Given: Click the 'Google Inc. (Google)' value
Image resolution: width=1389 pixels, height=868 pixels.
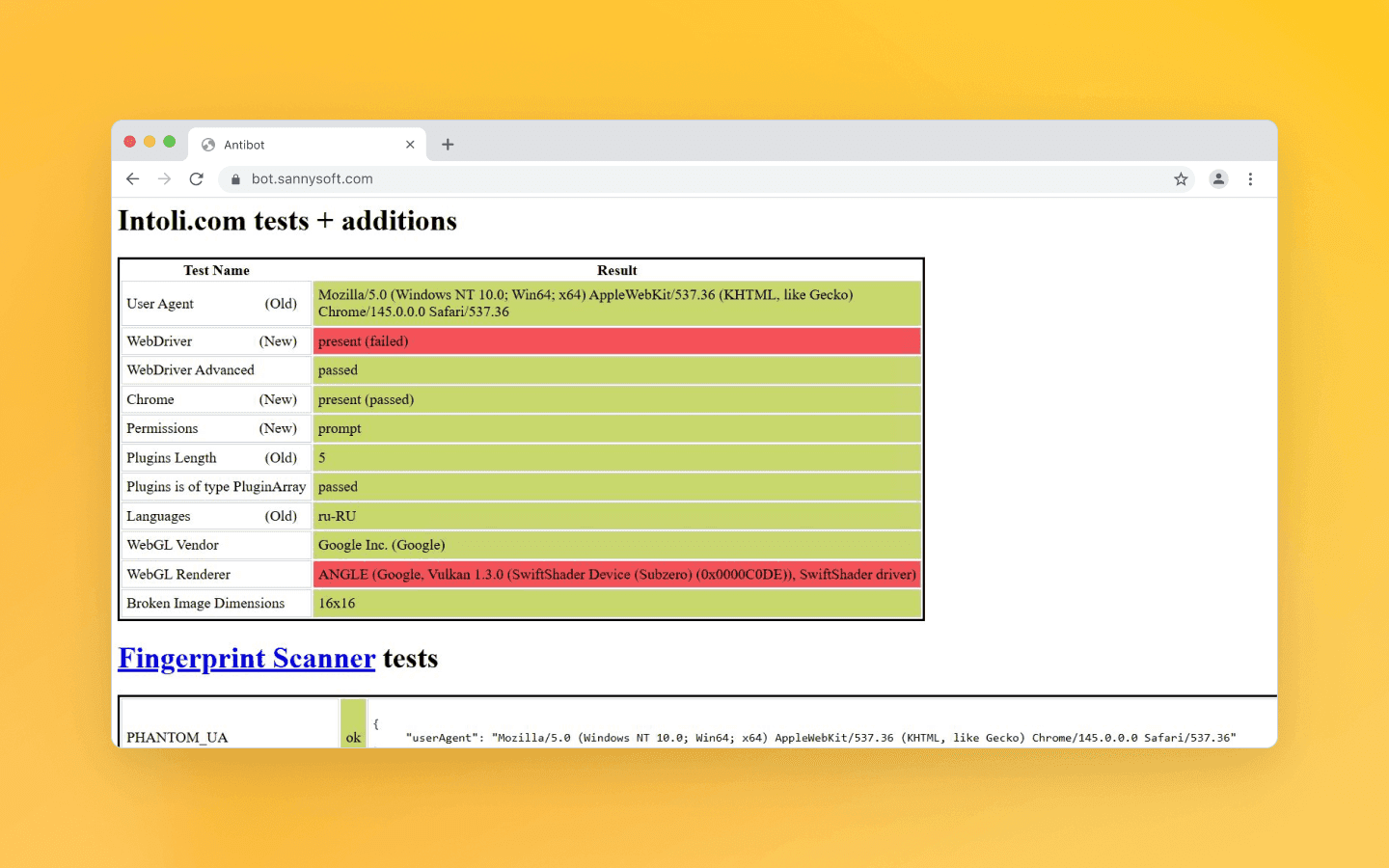Looking at the screenshot, I should (617, 545).
